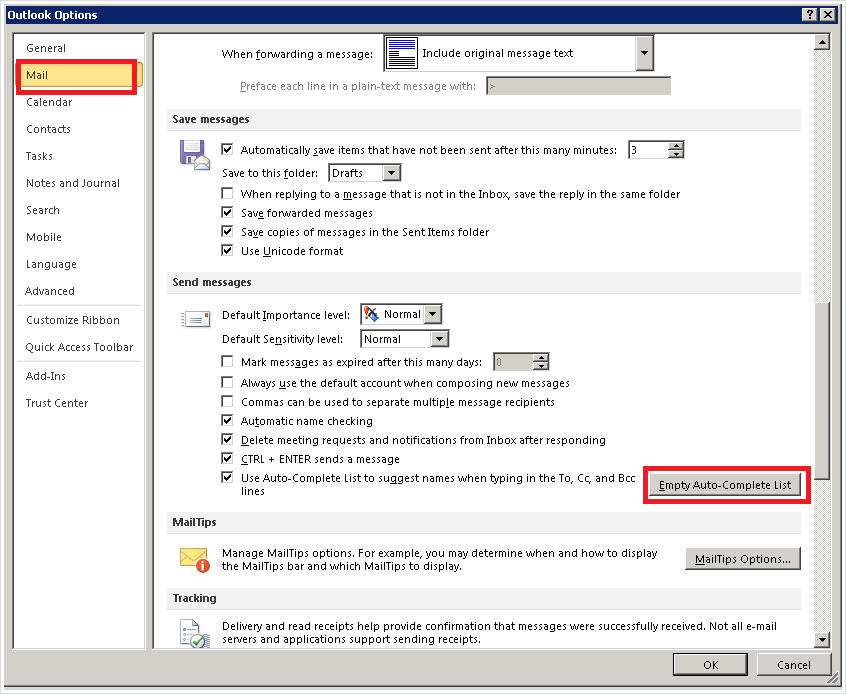Close the Outlook Options dialog

click(x=828, y=15)
